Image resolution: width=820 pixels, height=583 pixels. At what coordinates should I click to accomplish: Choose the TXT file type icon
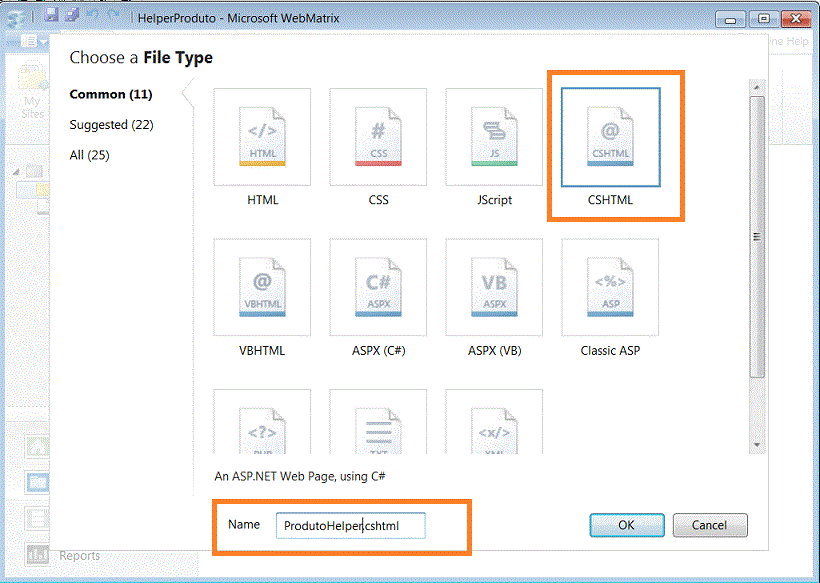tap(378, 421)
